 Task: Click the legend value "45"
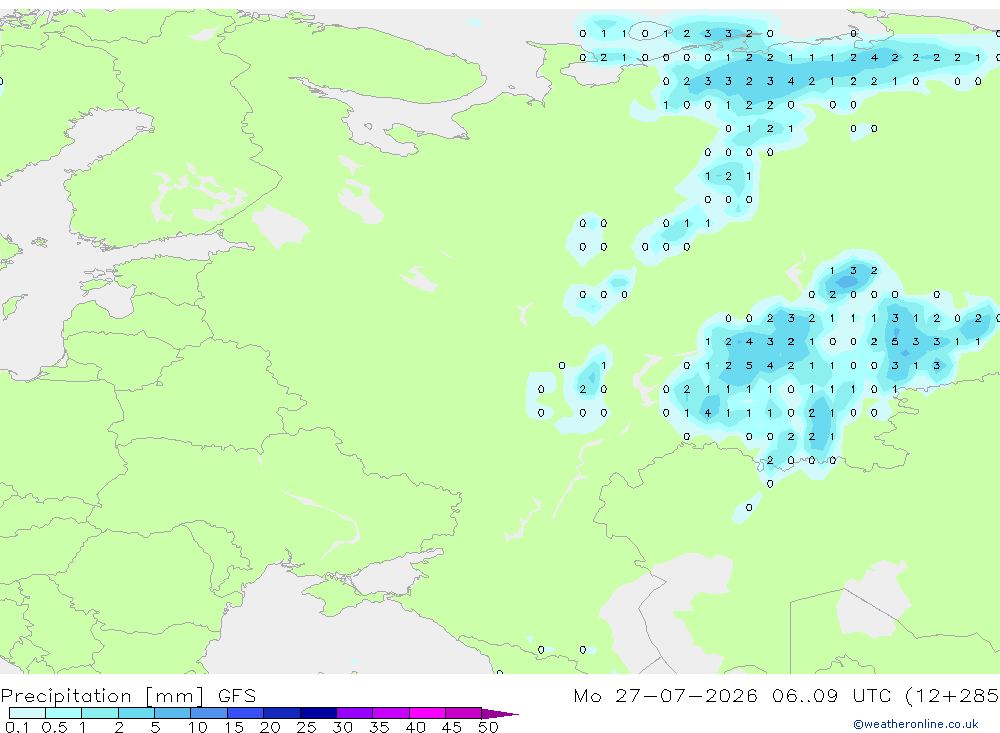click(452, 727)
